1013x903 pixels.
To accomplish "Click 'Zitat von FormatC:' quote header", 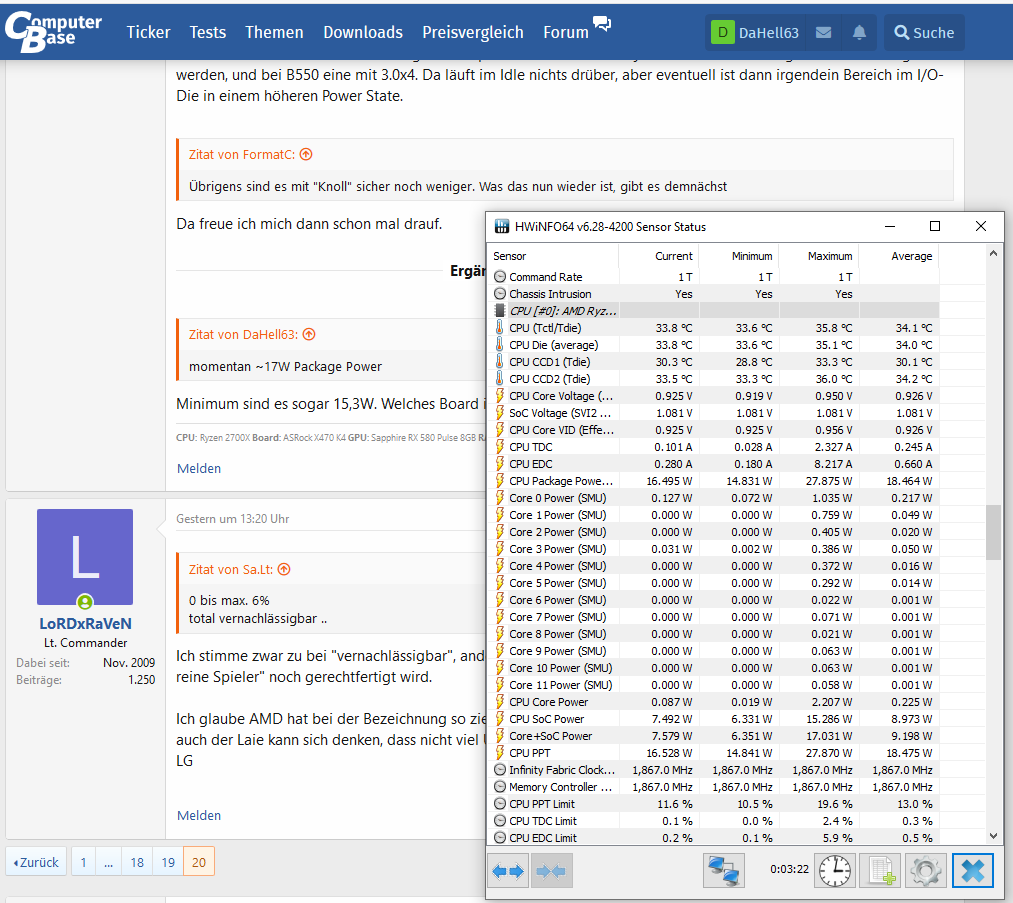I will [x=242, y=154].
